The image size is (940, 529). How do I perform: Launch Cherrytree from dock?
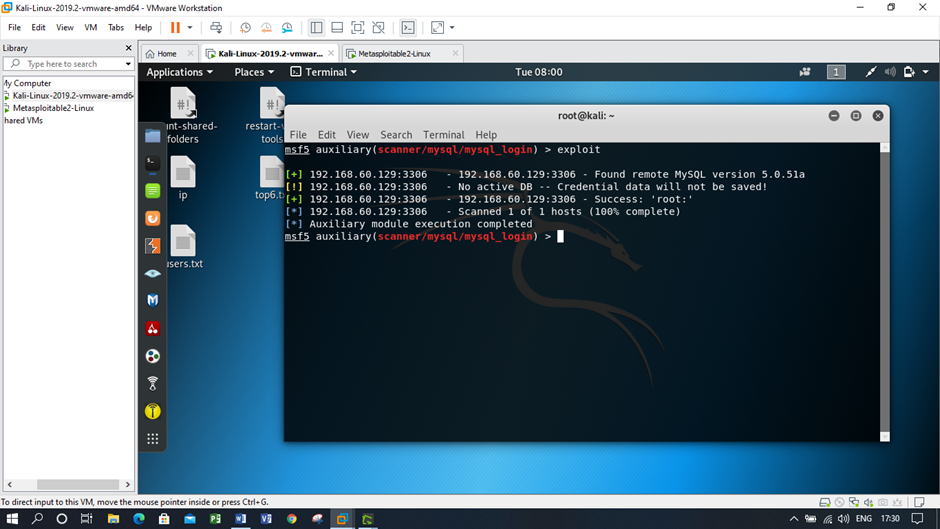click(153, 329)
